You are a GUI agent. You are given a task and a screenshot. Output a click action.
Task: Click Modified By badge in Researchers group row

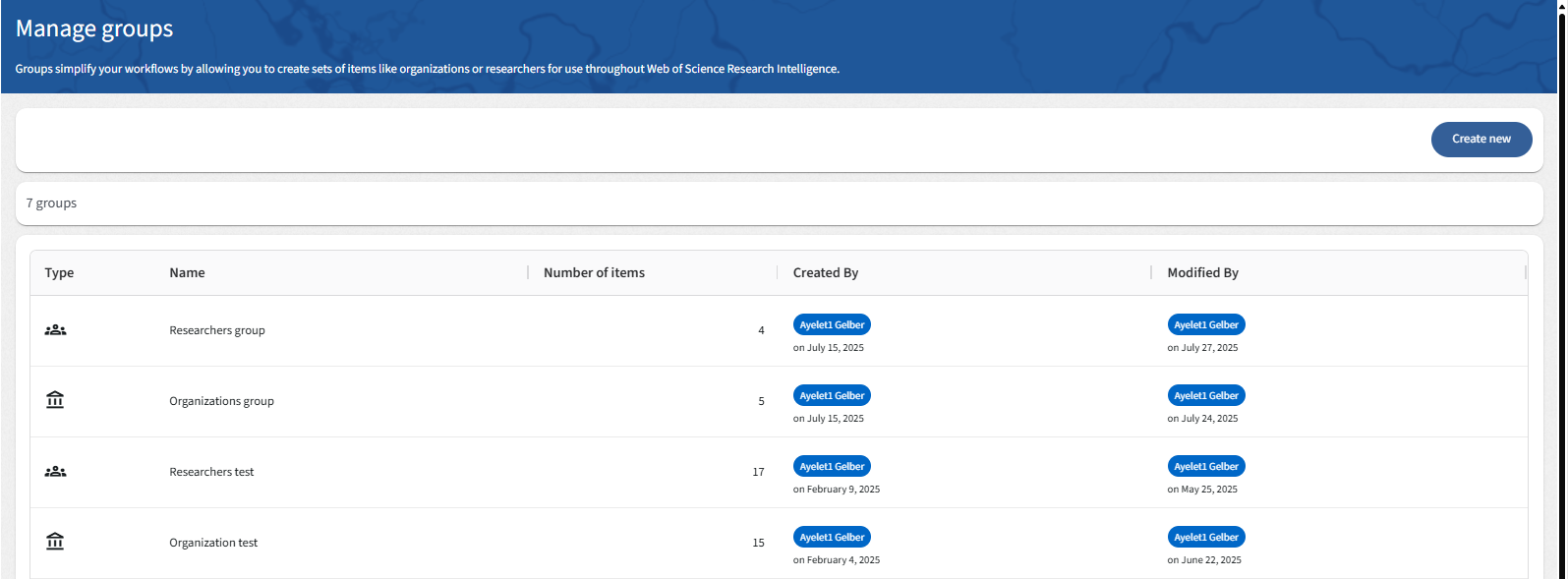point(1206,324)
